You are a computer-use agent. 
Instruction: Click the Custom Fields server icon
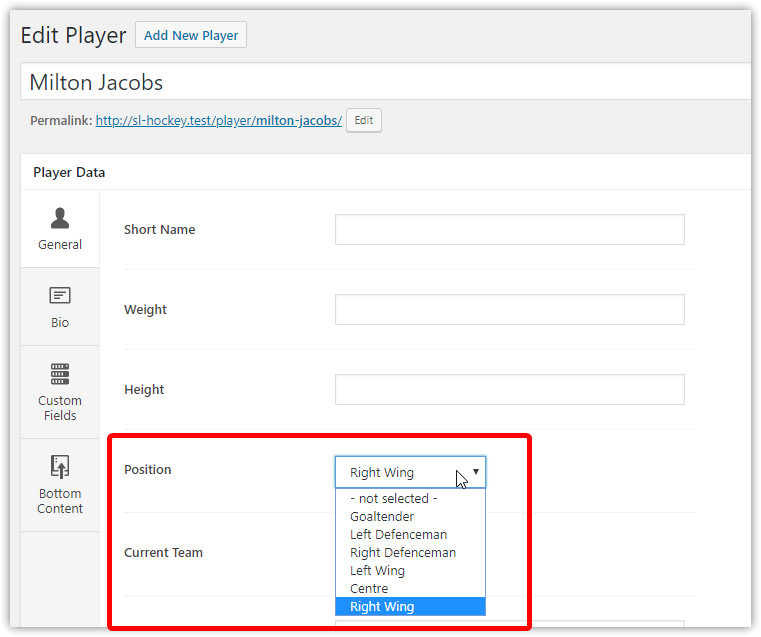[x=60, y=374]
